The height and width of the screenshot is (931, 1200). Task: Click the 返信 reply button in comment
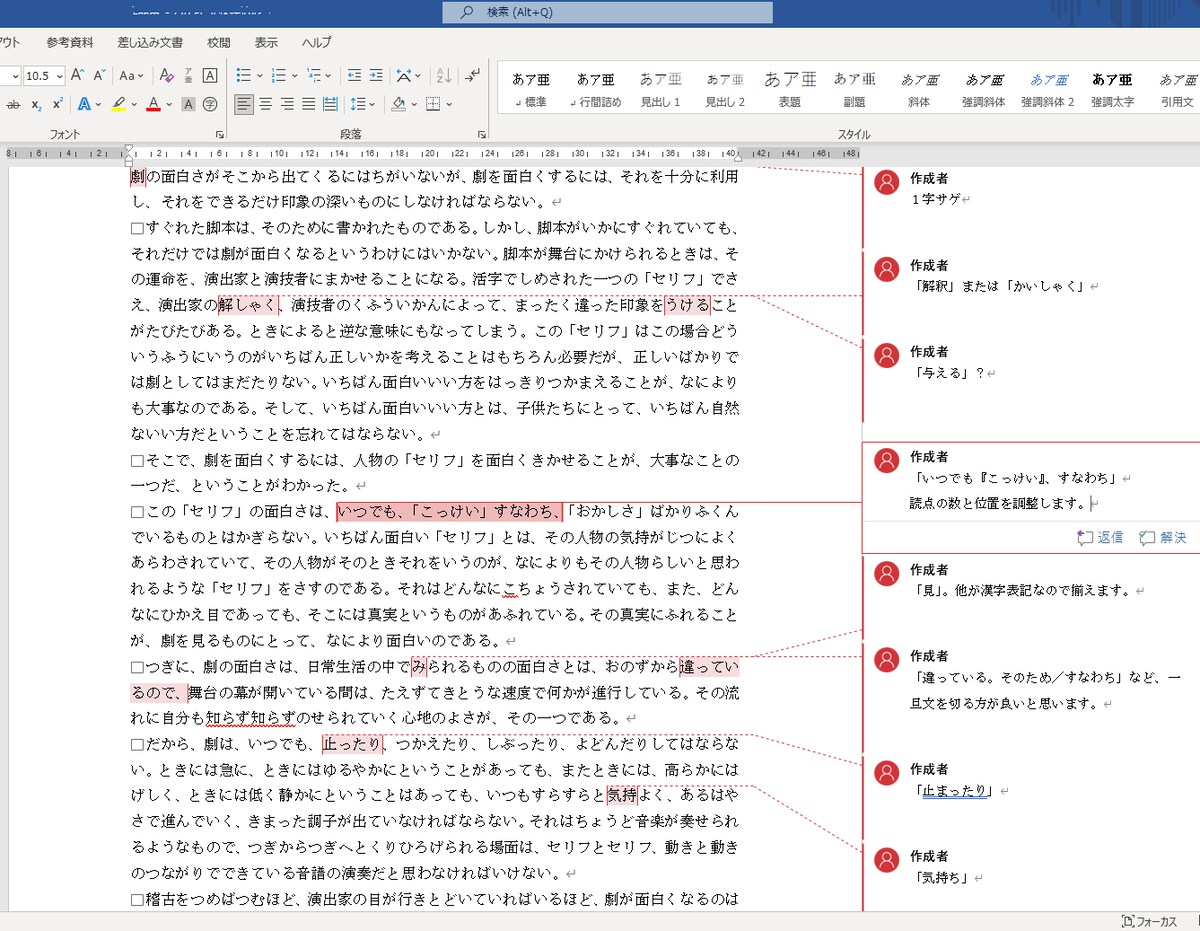[1100, 538]
